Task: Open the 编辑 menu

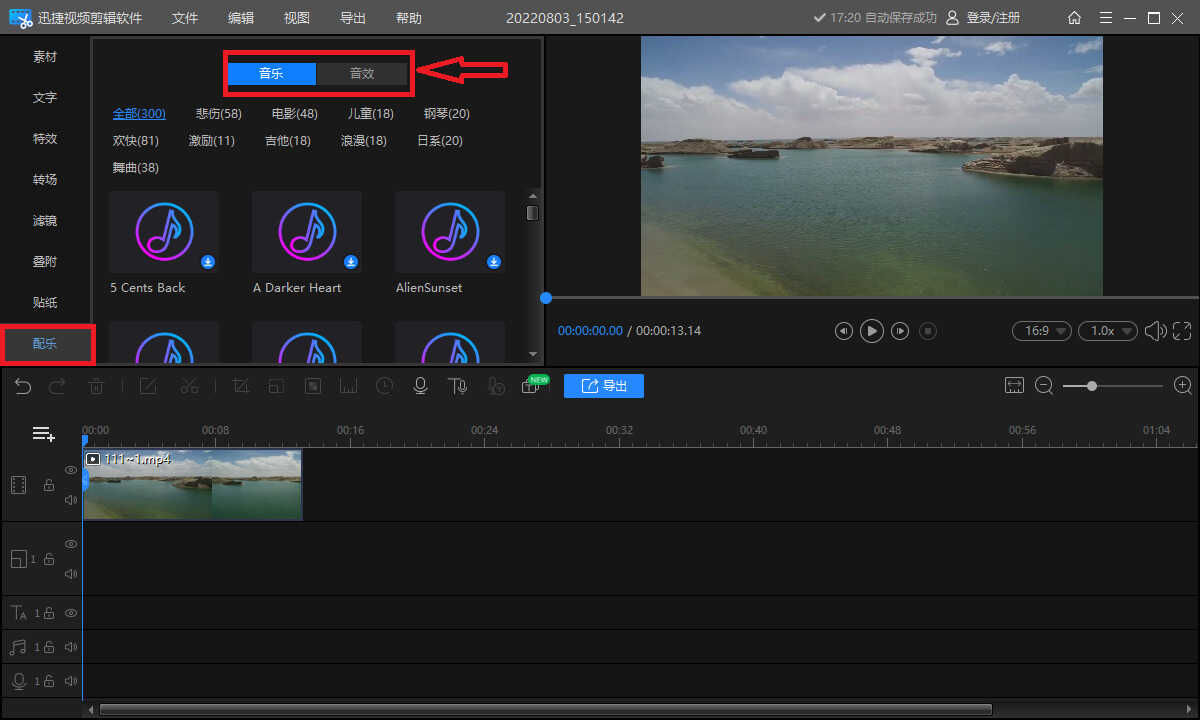Action: [x=241, y=18]
